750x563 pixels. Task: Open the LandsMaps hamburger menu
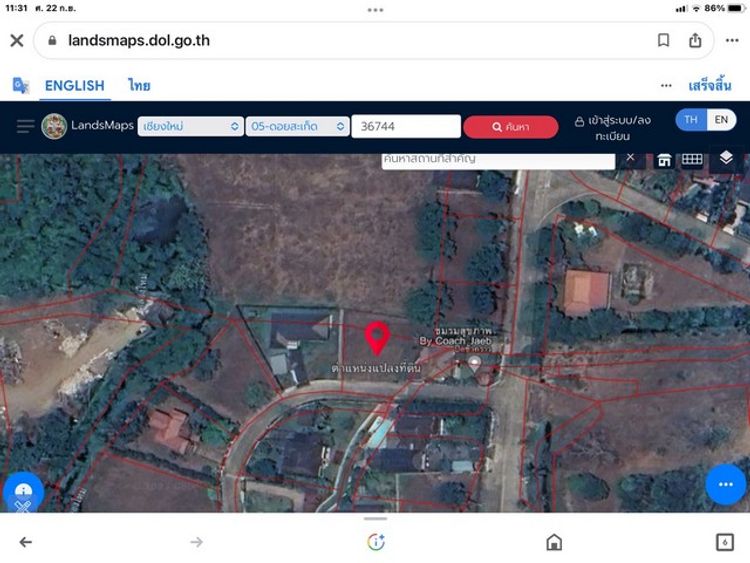[25, 126]
